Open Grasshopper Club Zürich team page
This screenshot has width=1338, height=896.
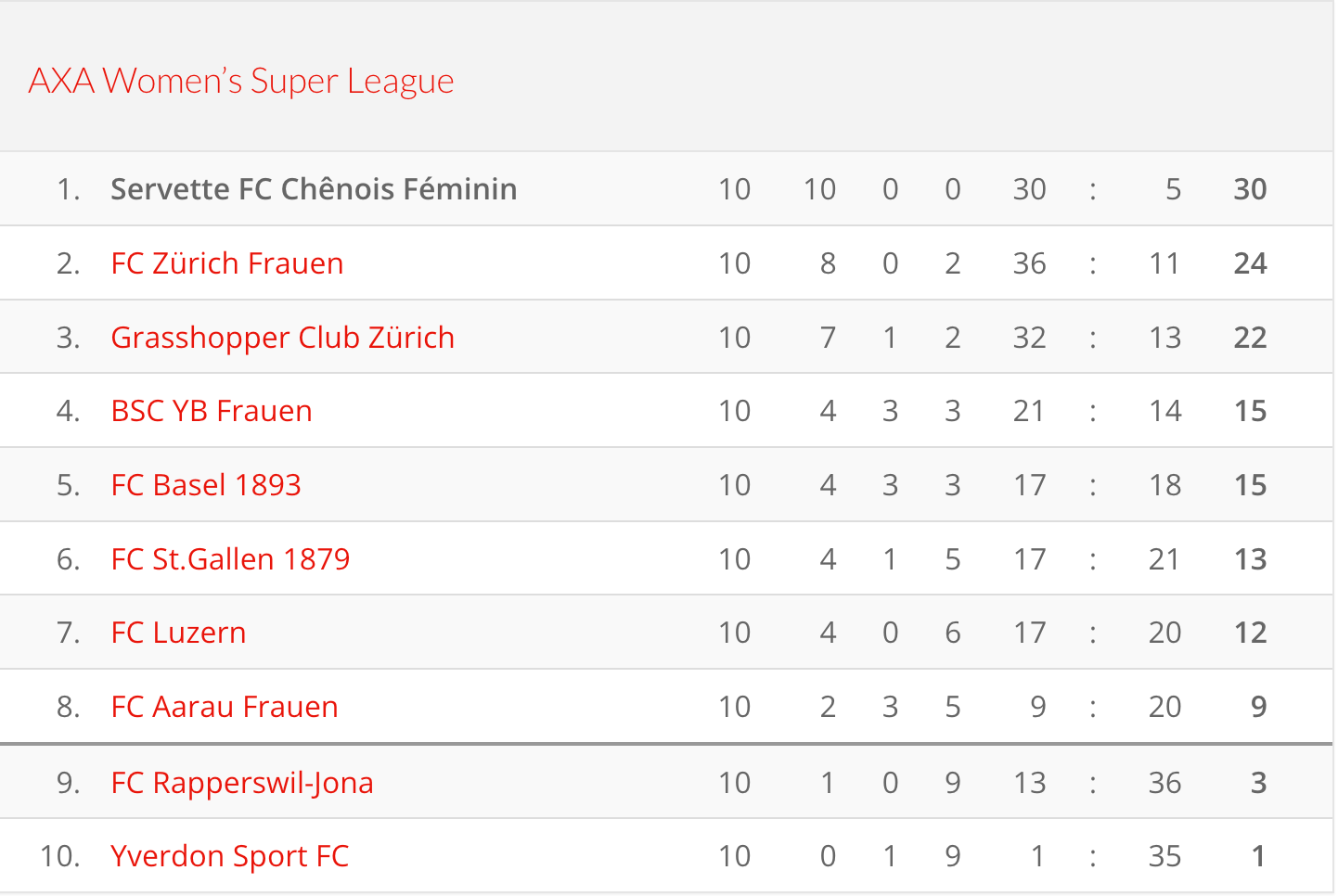pos(283,338)
